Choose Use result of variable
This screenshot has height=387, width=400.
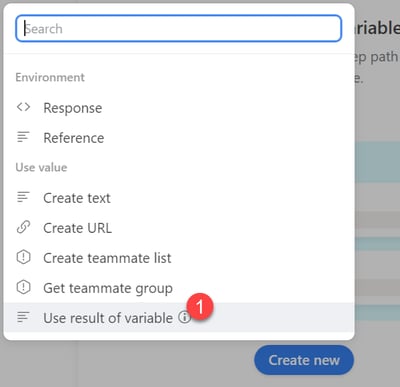pos(179,317)
